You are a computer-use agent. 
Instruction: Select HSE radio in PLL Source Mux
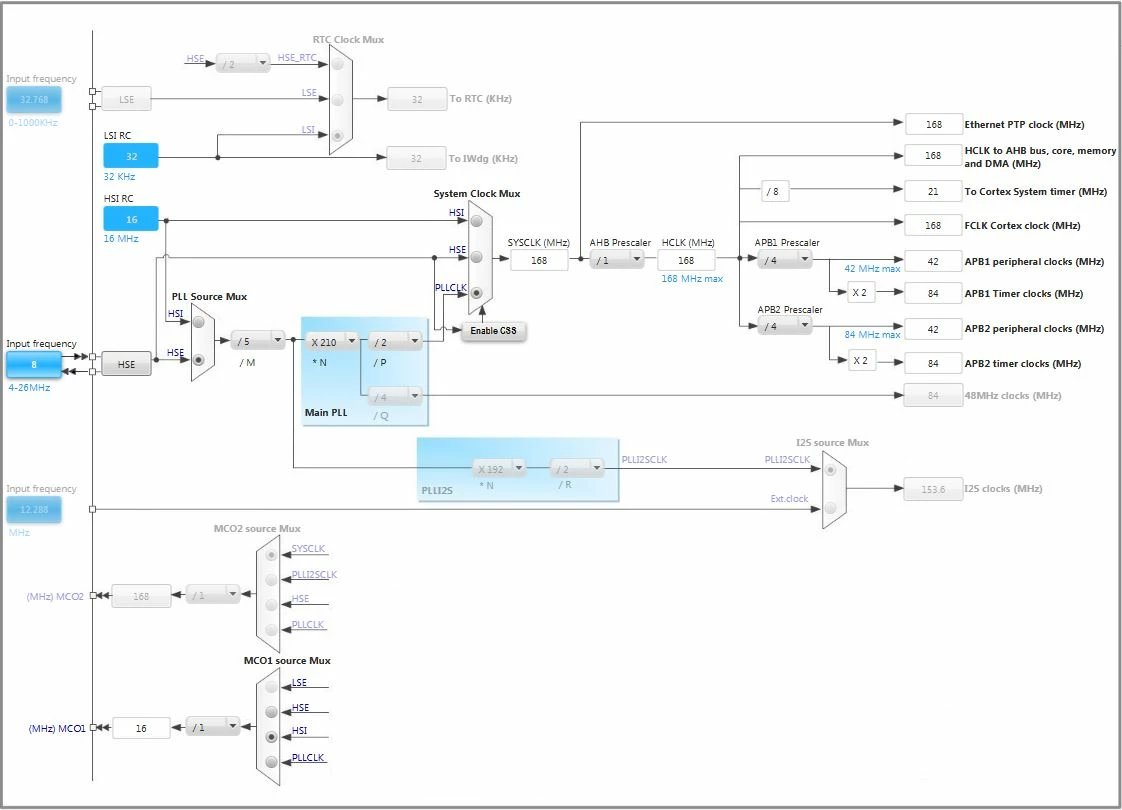(x=199, y=360)
